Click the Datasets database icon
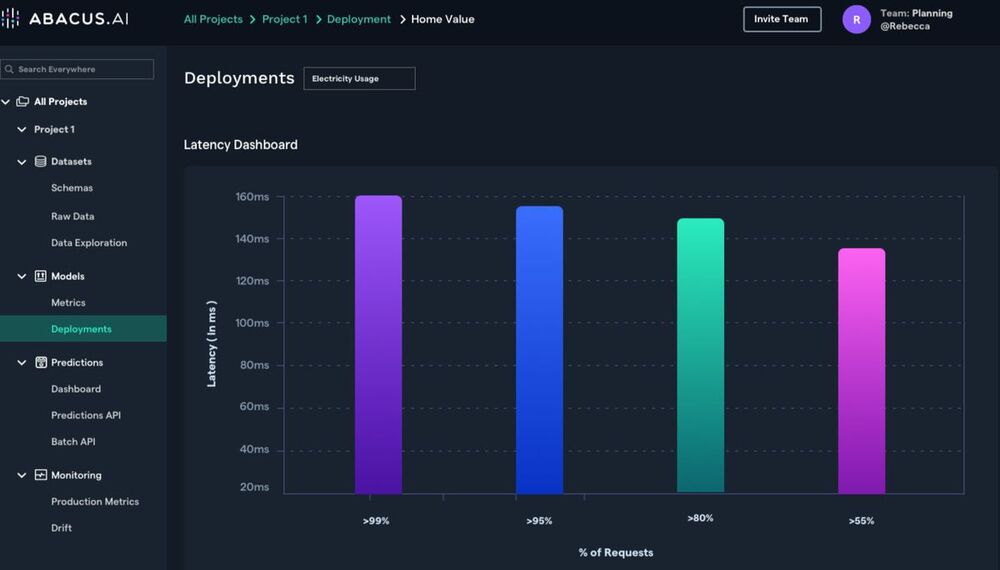1000x570 pixels. [x=41, y=161]
